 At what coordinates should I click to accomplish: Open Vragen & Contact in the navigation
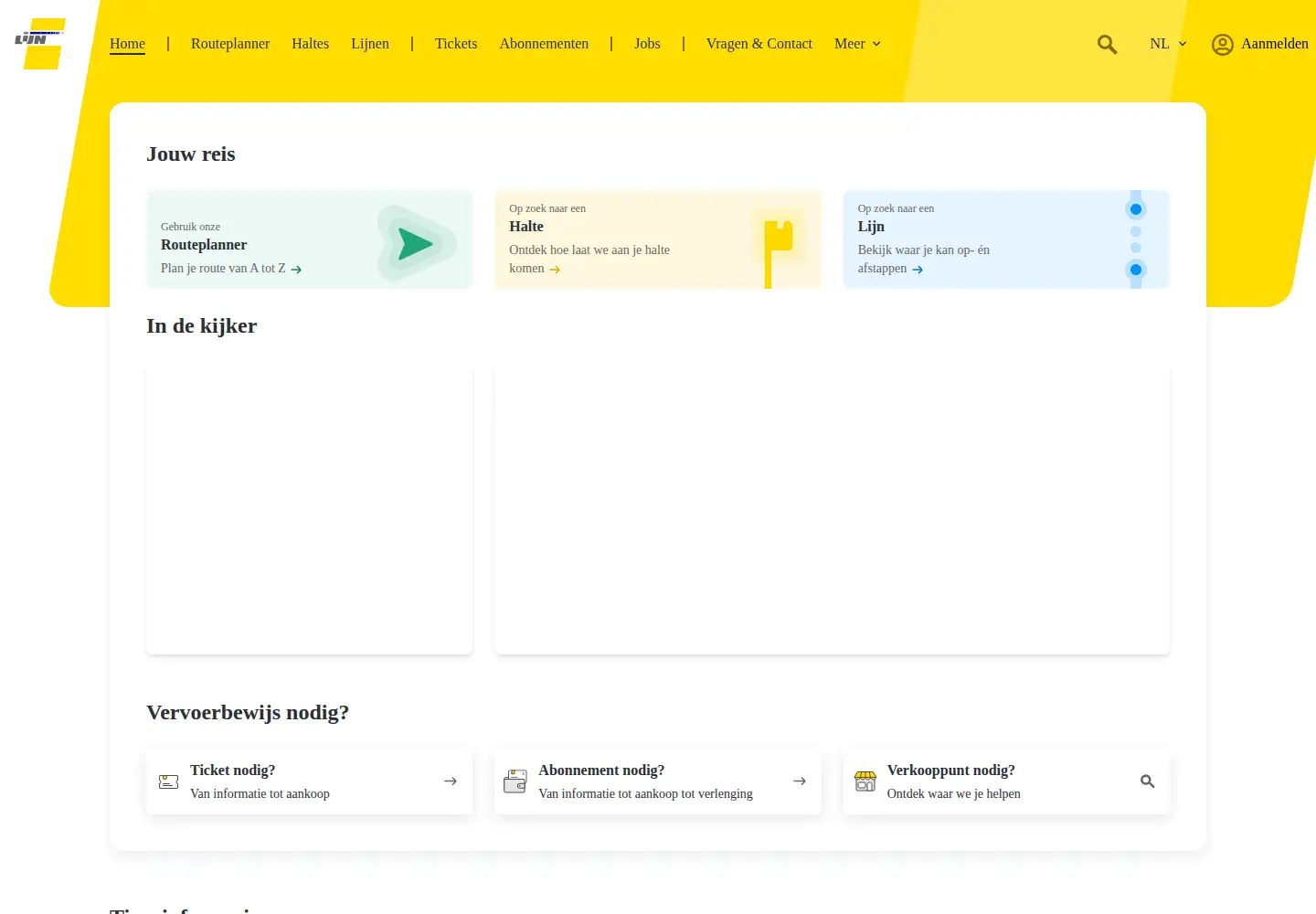pos(759,44)
